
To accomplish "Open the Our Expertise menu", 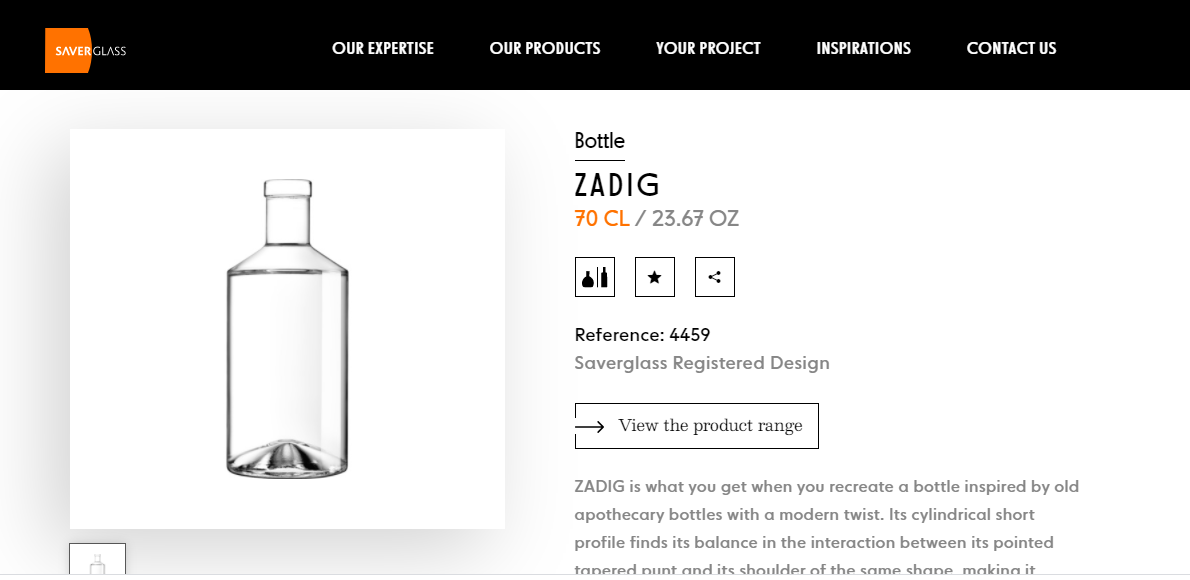I will (383, 48).
